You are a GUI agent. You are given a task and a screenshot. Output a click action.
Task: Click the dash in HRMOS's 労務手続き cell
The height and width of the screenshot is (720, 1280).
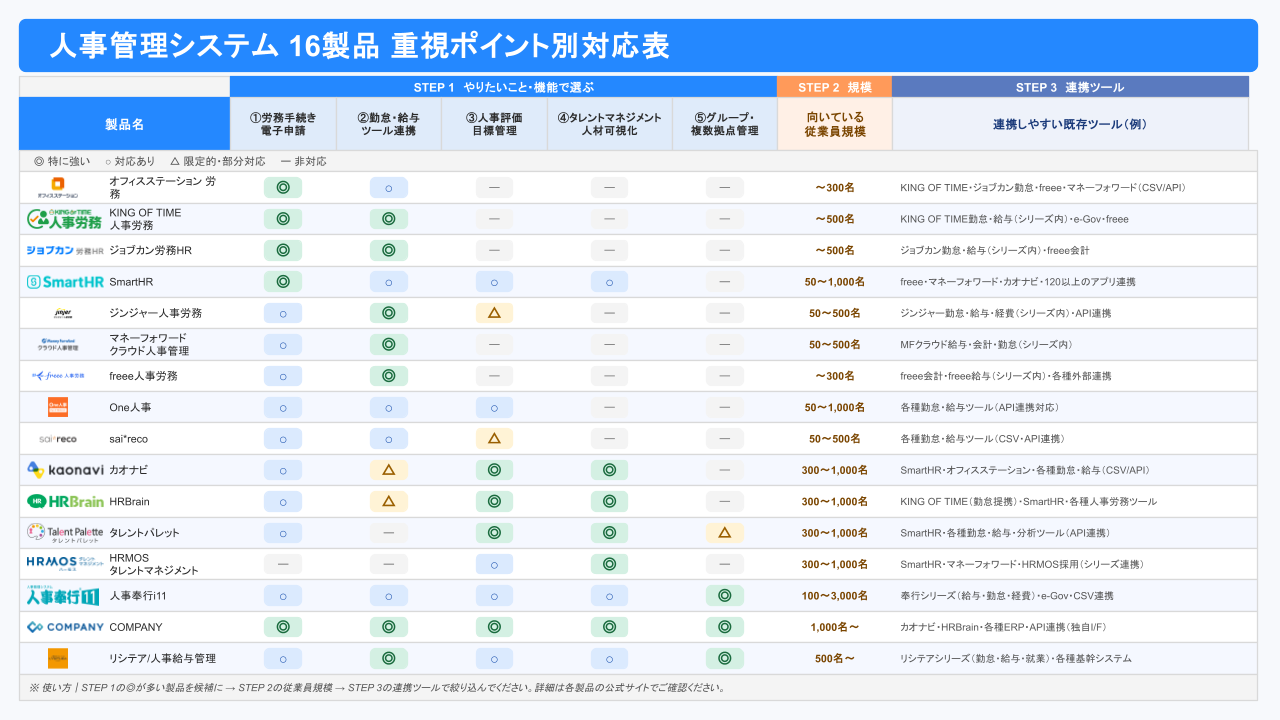coord(283,564)
